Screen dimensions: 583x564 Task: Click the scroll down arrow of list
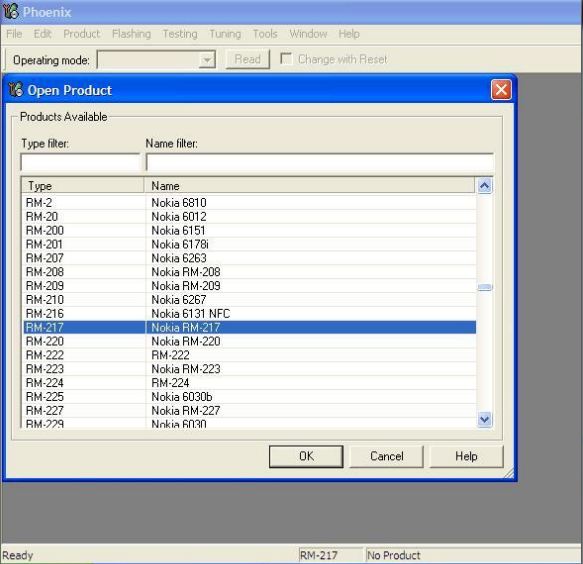484,419
